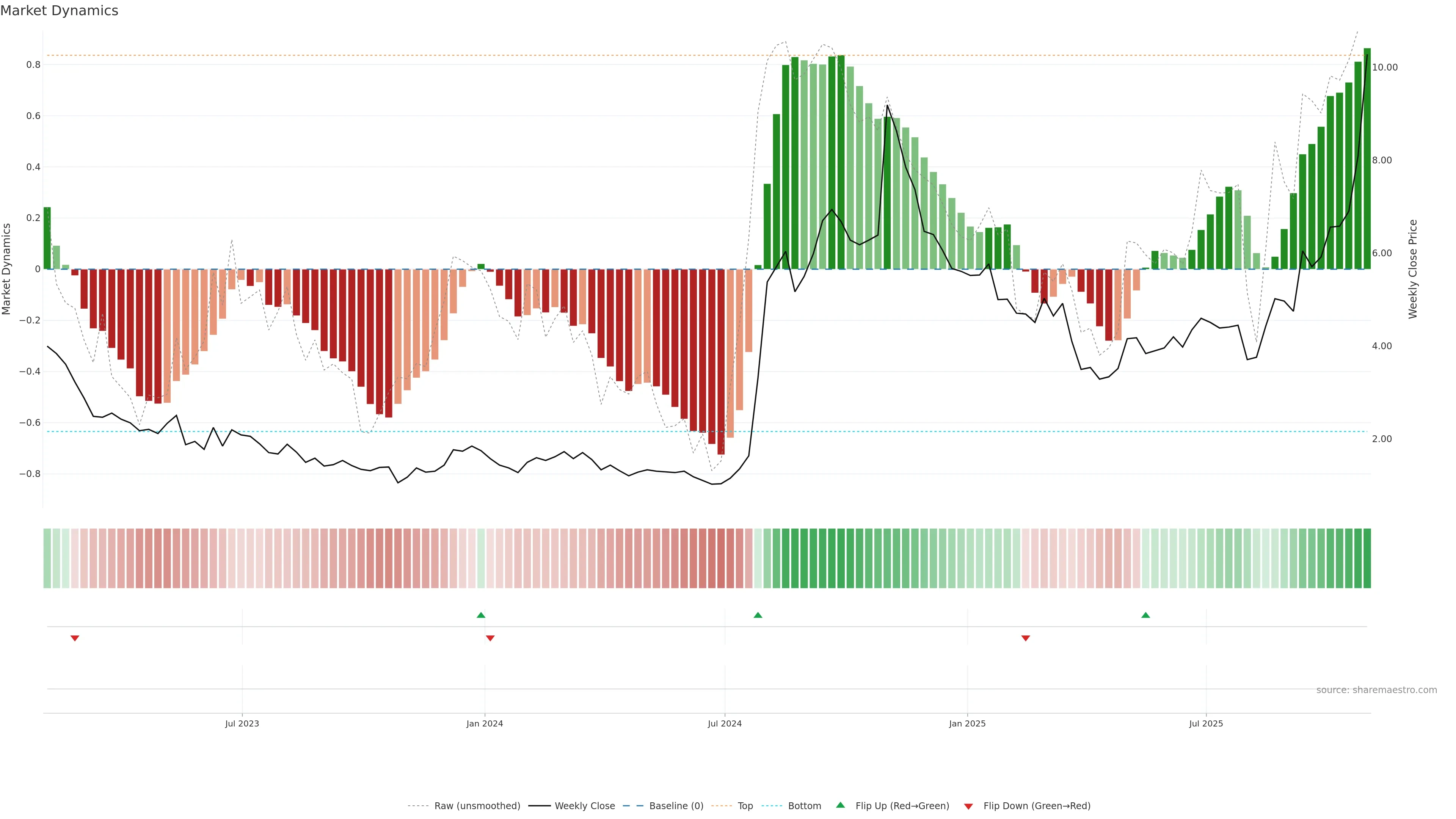Click the 10.00 right axis tick label
This screenshot has height=819, width=1456.
[x=1385, y=67]
